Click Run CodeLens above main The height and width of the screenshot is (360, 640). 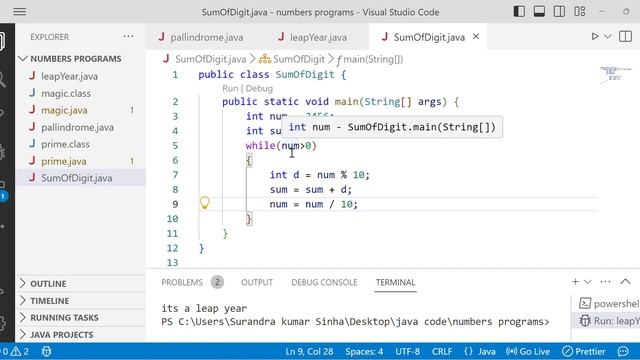[230, 88]
